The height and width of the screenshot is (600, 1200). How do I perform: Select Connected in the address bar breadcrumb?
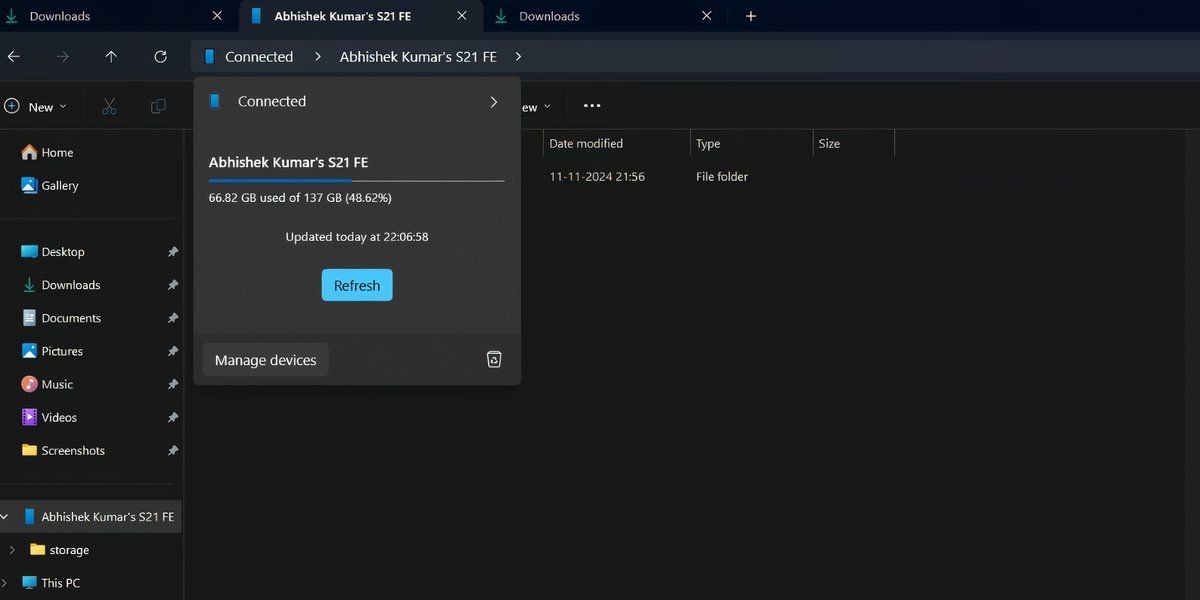pyautogui.click(x=259, y=57)
